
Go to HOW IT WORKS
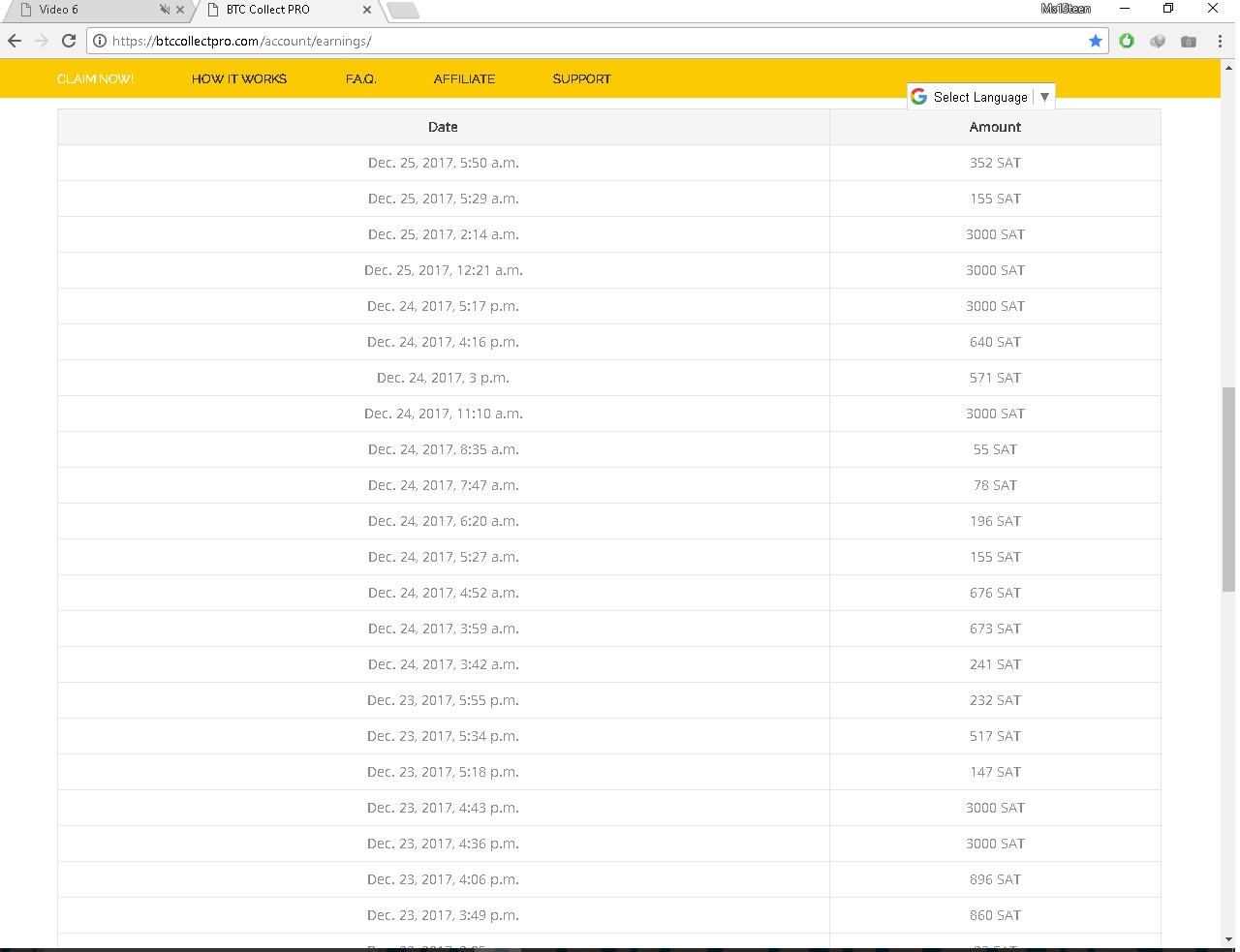239,79
